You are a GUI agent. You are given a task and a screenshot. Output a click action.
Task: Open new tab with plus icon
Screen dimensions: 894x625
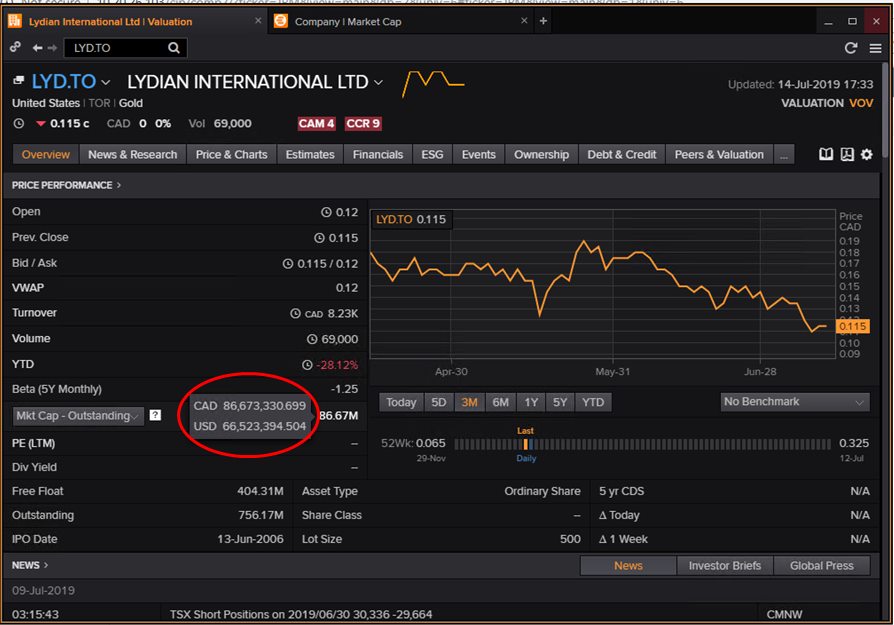click(x=543, y=21)
